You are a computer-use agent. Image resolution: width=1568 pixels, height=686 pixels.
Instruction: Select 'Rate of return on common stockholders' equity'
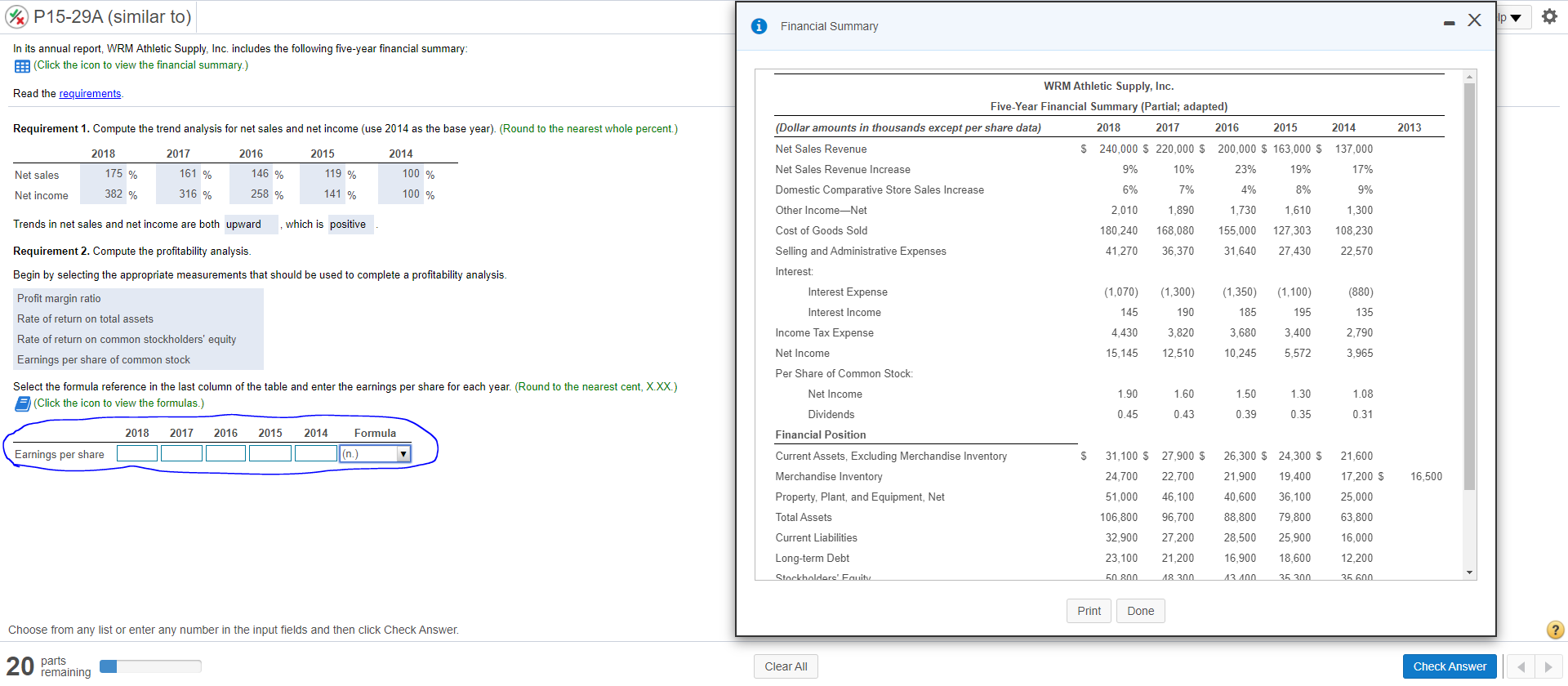tap(127, 340)
